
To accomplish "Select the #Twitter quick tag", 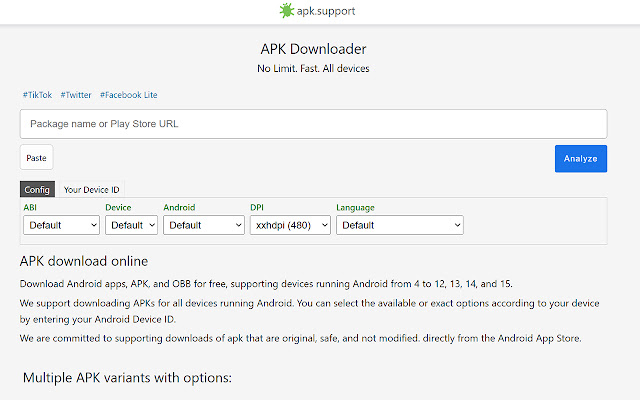I will point(76,95).
